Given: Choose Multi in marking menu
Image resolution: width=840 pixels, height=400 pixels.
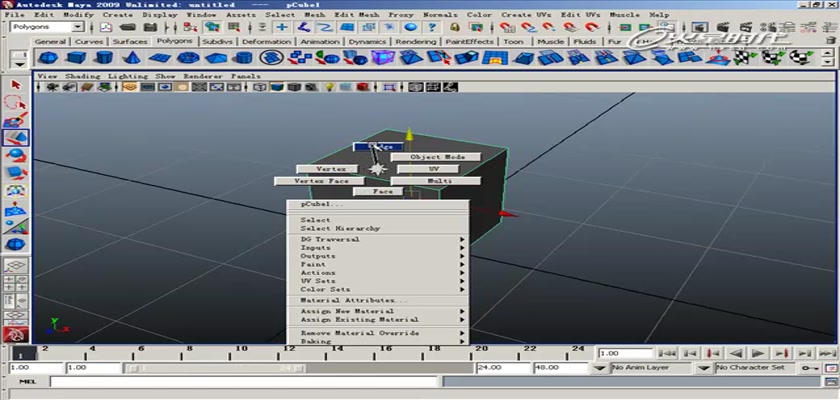Looking at the screenshot, I should [436, 181].
